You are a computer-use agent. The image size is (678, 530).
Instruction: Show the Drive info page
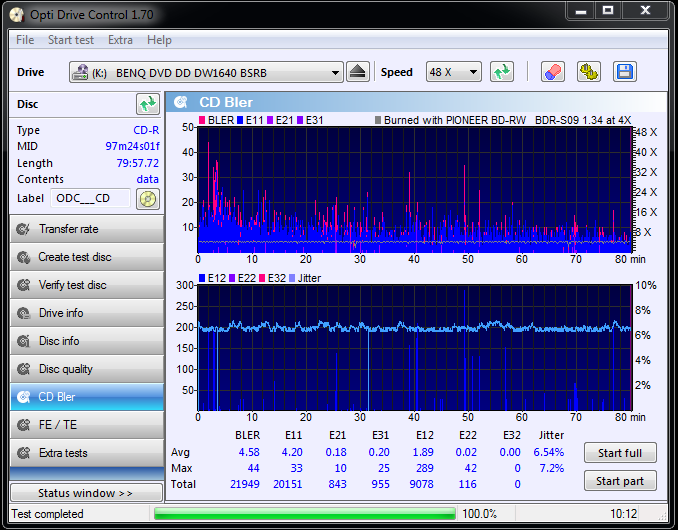(x=87, y=313)
